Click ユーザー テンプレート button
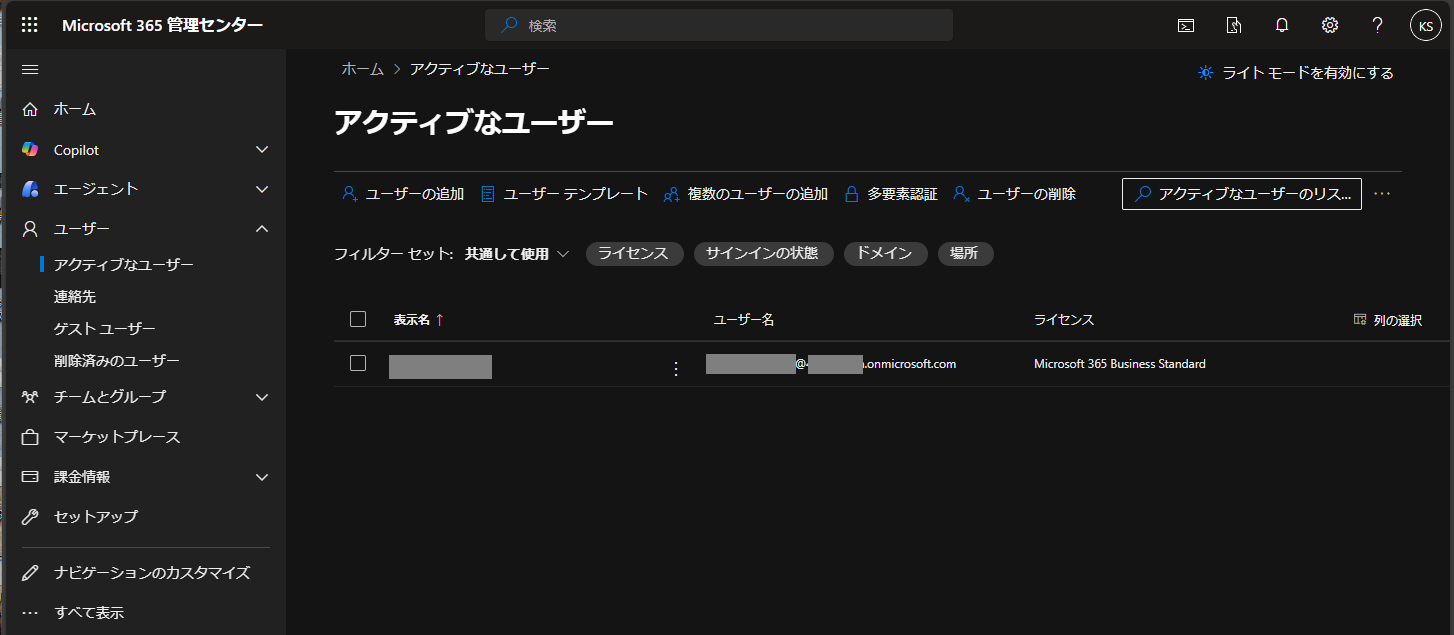The image size is (1454, 635). tap(565, 194)
